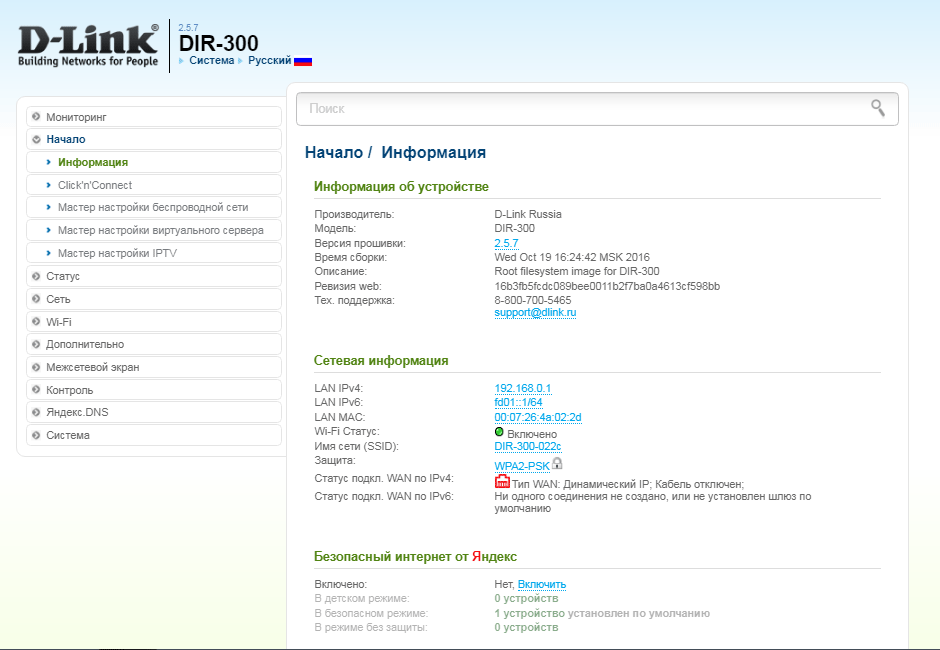Click build time Wed Oct 19 text
940x650 pixels.
pos(572,257)
